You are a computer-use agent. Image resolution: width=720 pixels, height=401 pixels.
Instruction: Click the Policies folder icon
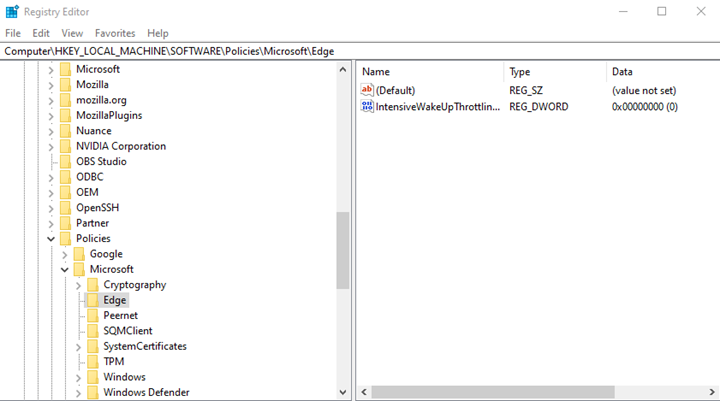click(x=66, y=238)
